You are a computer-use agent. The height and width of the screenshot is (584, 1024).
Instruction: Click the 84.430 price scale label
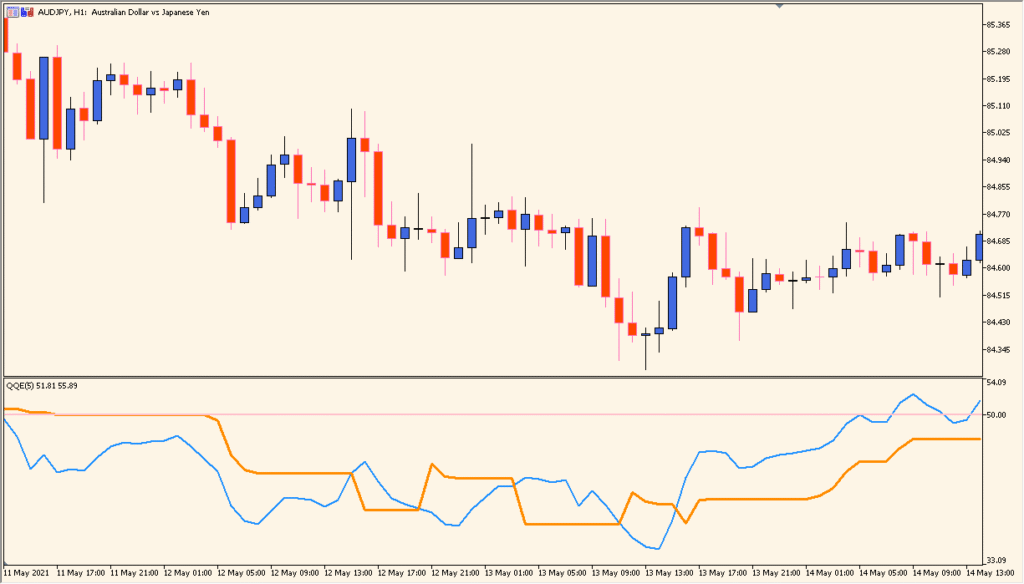[x=998, y=322]
